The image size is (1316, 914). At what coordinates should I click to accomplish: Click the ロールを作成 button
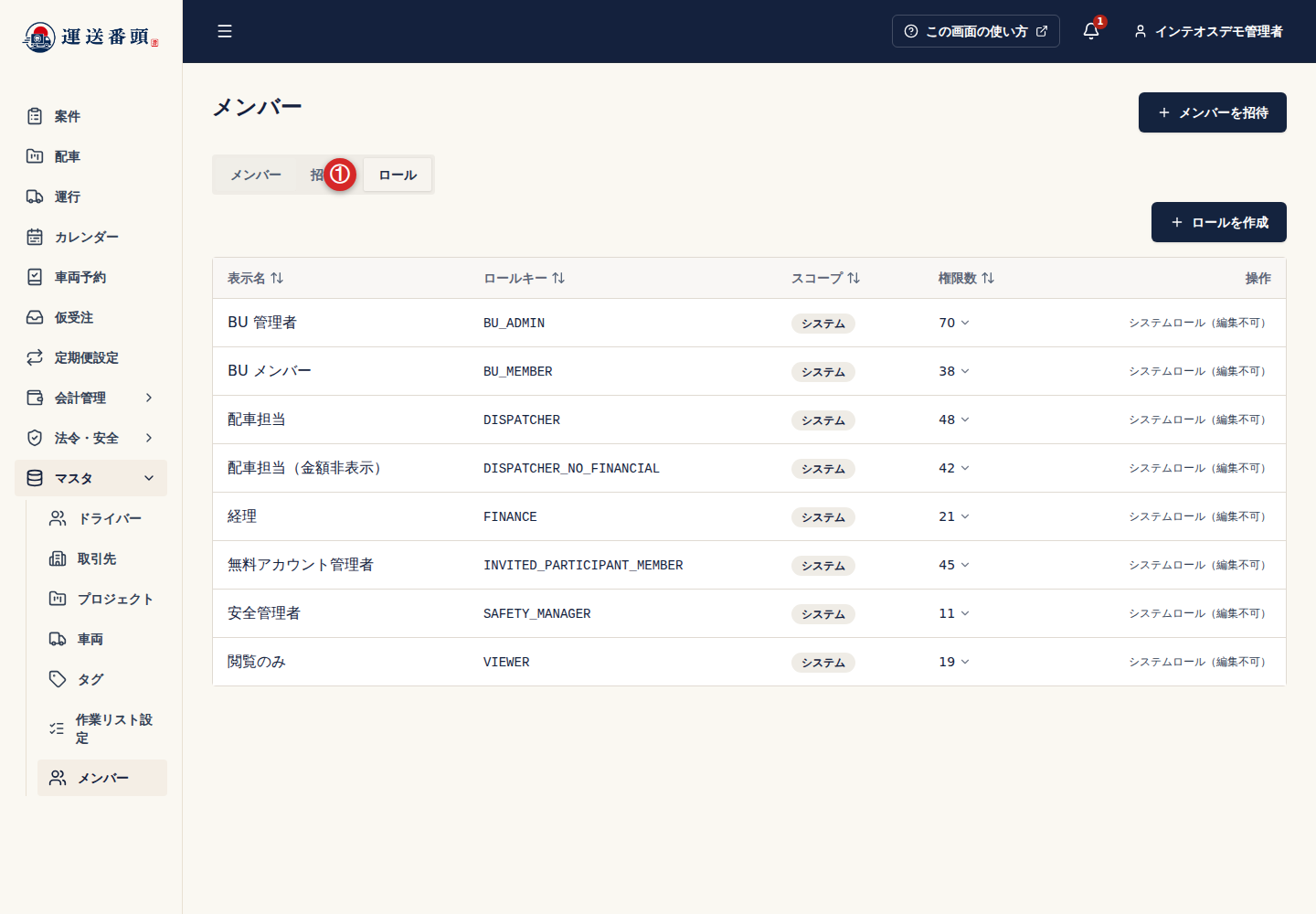point(1219,222)
